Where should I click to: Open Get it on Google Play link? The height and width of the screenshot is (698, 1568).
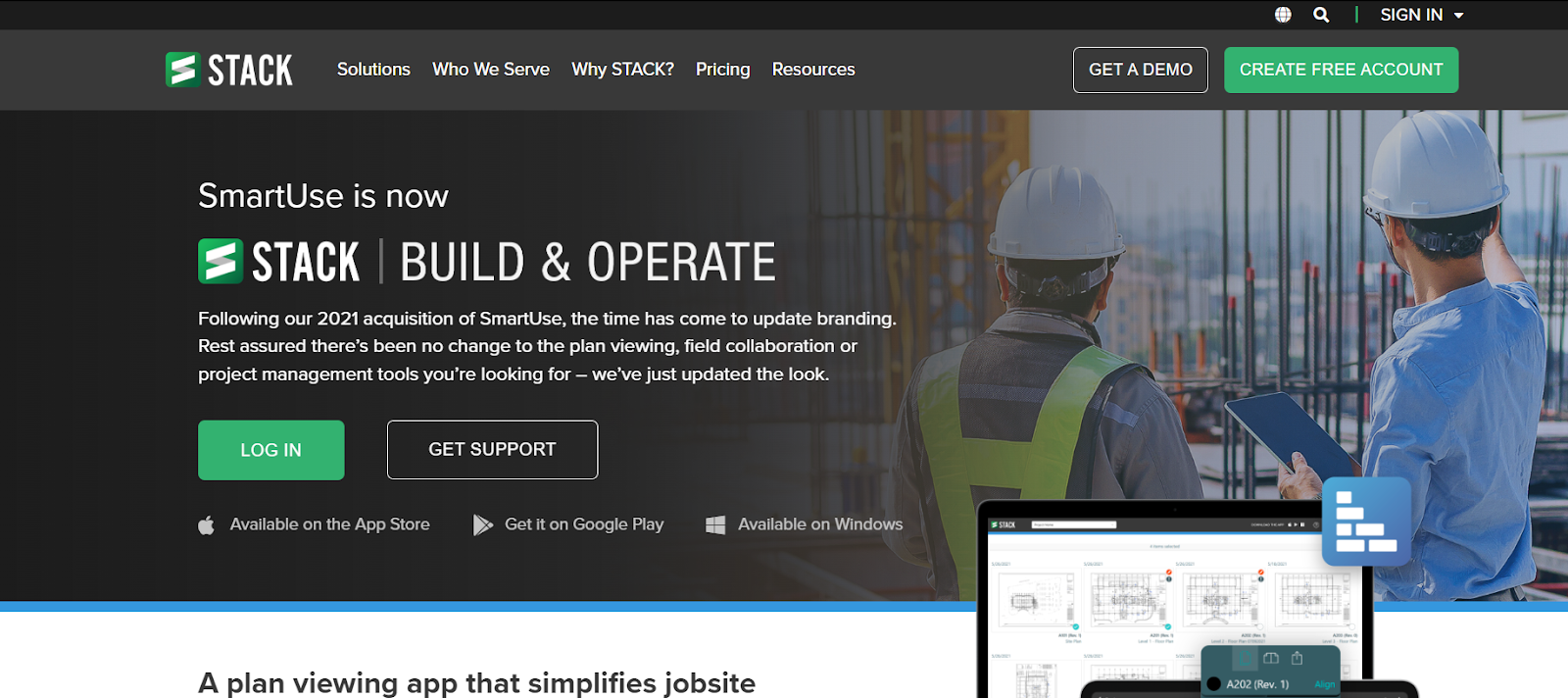[x=584, y=524]
